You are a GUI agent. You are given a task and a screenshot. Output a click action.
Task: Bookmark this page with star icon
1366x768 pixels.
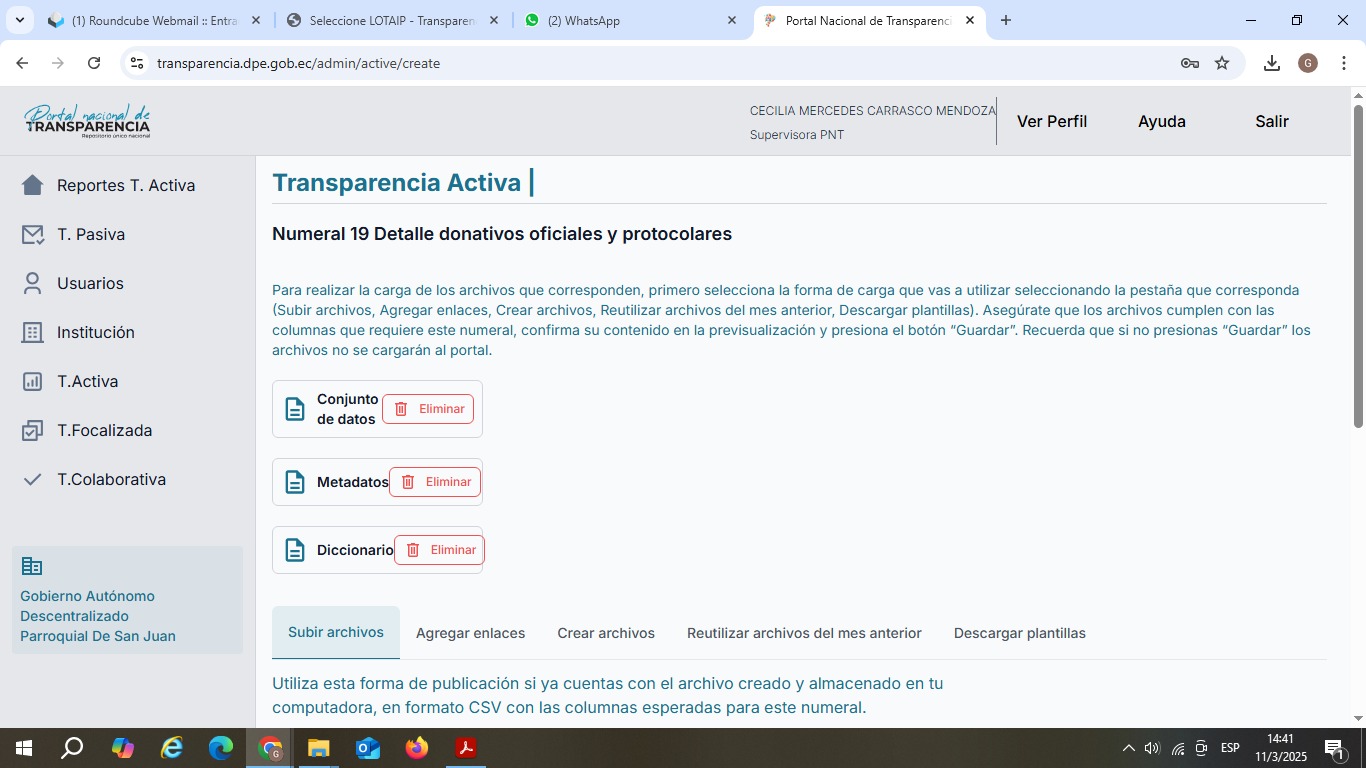pyautogui.click(x=1222, y=63)
